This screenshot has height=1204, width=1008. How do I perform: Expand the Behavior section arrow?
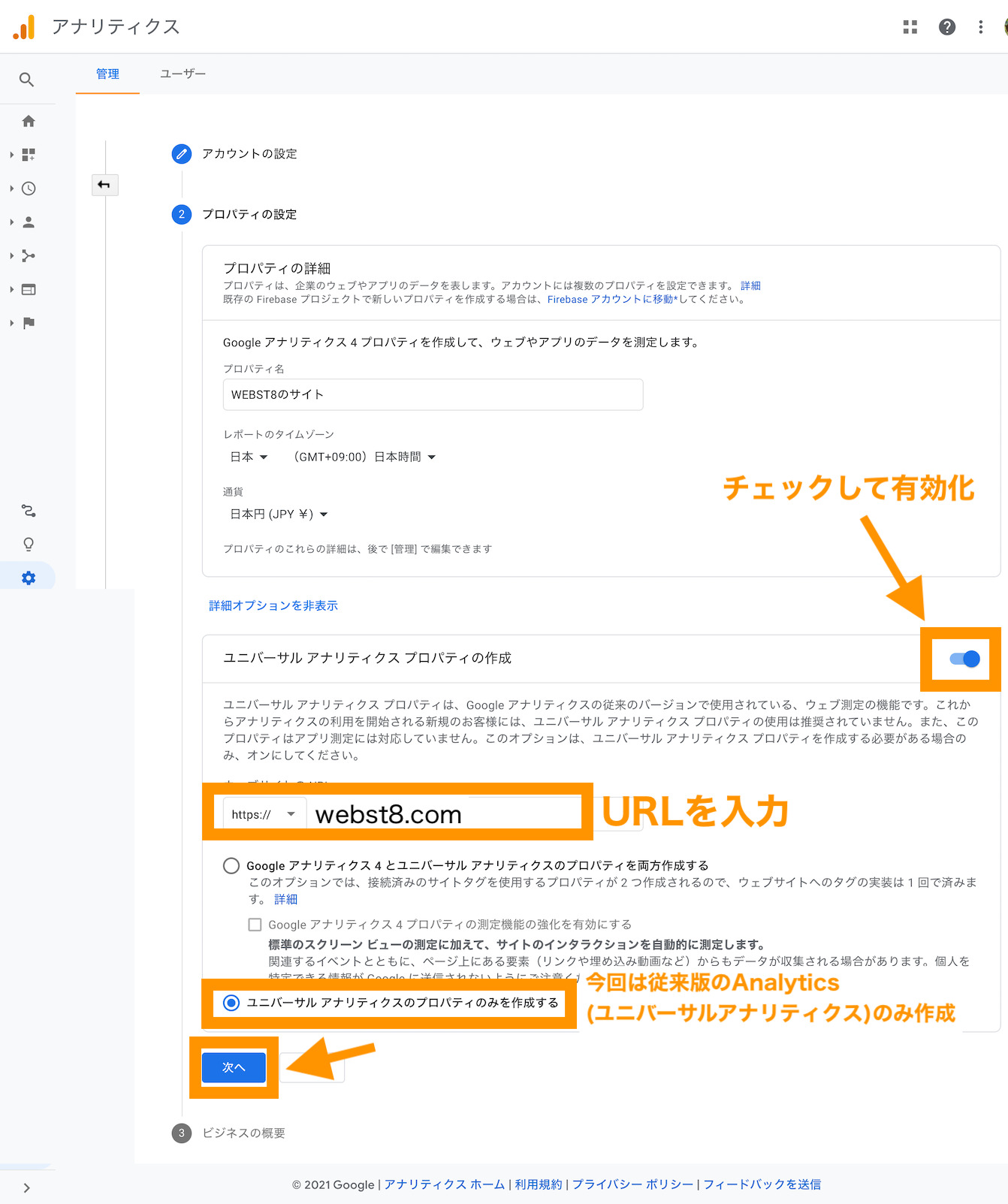pyautogui.click(x=11, y=289)
